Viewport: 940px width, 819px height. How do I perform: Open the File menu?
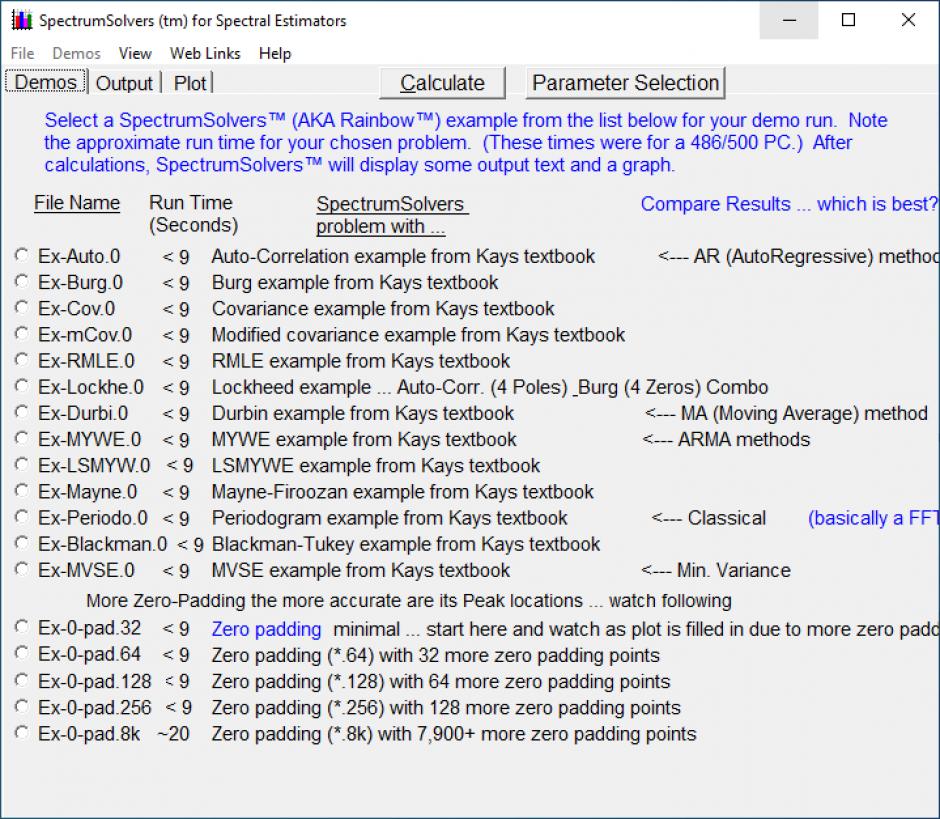[x=22, y=53]
